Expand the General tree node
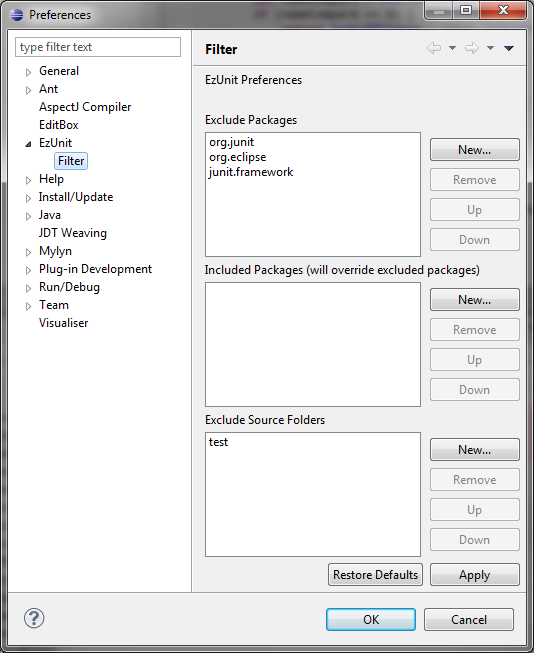Image resolution: width=534 pixels, height=653 pixels. tap(28, 72)
